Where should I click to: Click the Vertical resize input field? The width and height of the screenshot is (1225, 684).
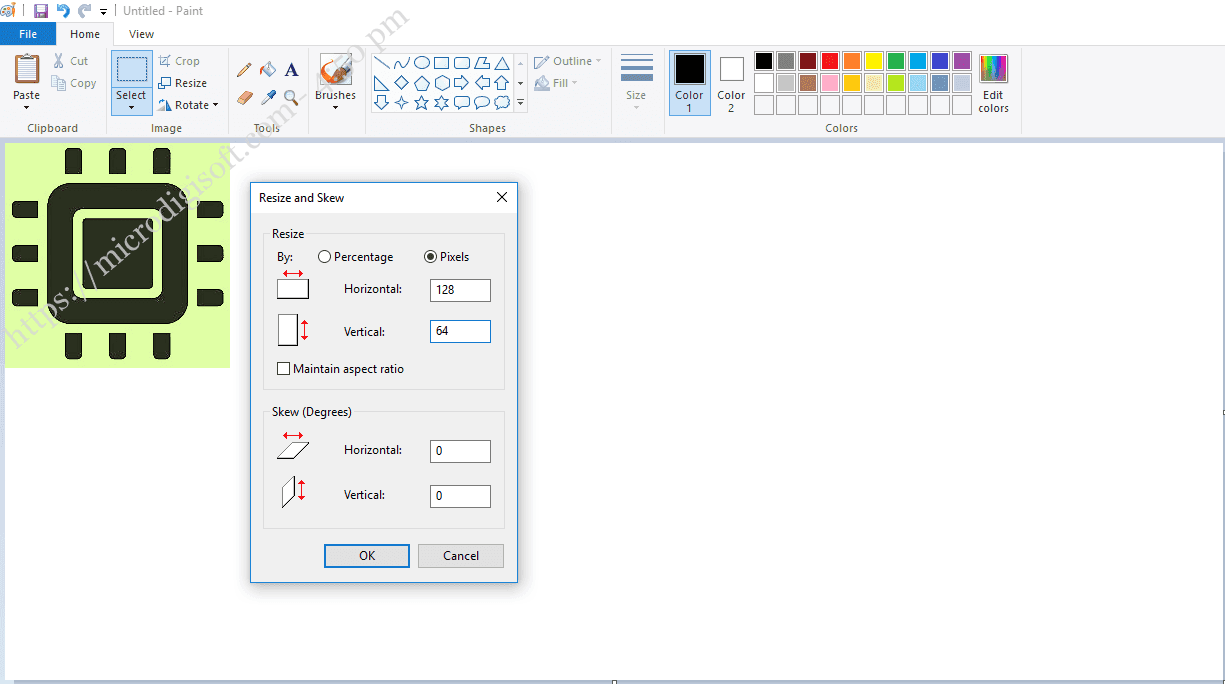click(460, 331)
